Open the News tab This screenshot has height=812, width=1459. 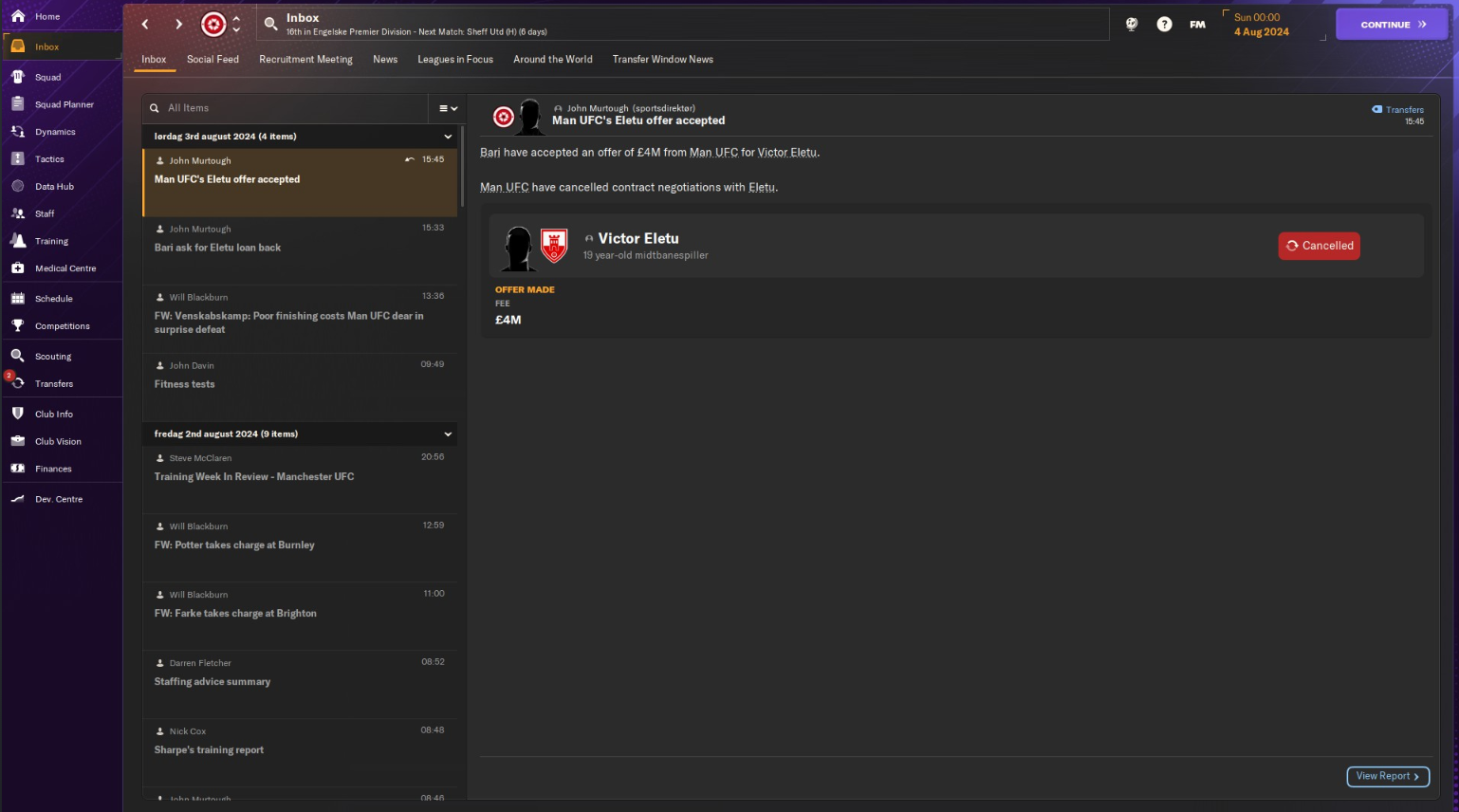[385, 60]
